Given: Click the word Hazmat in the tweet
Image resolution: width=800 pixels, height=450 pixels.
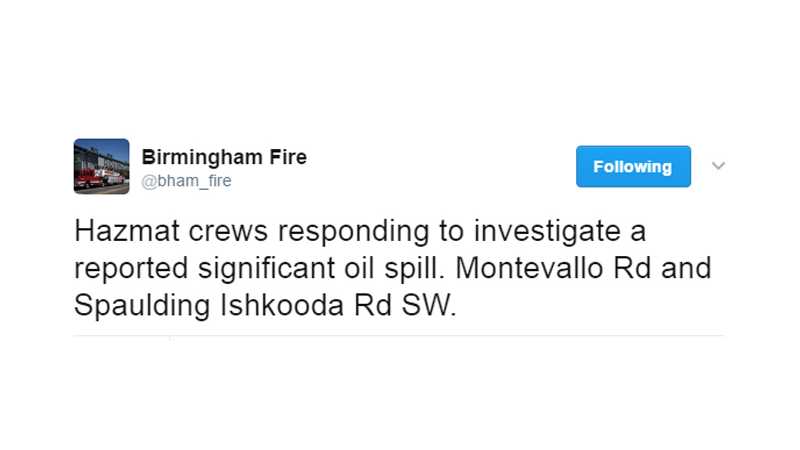Looking at the screenshot, I should (x=127, y=231).
